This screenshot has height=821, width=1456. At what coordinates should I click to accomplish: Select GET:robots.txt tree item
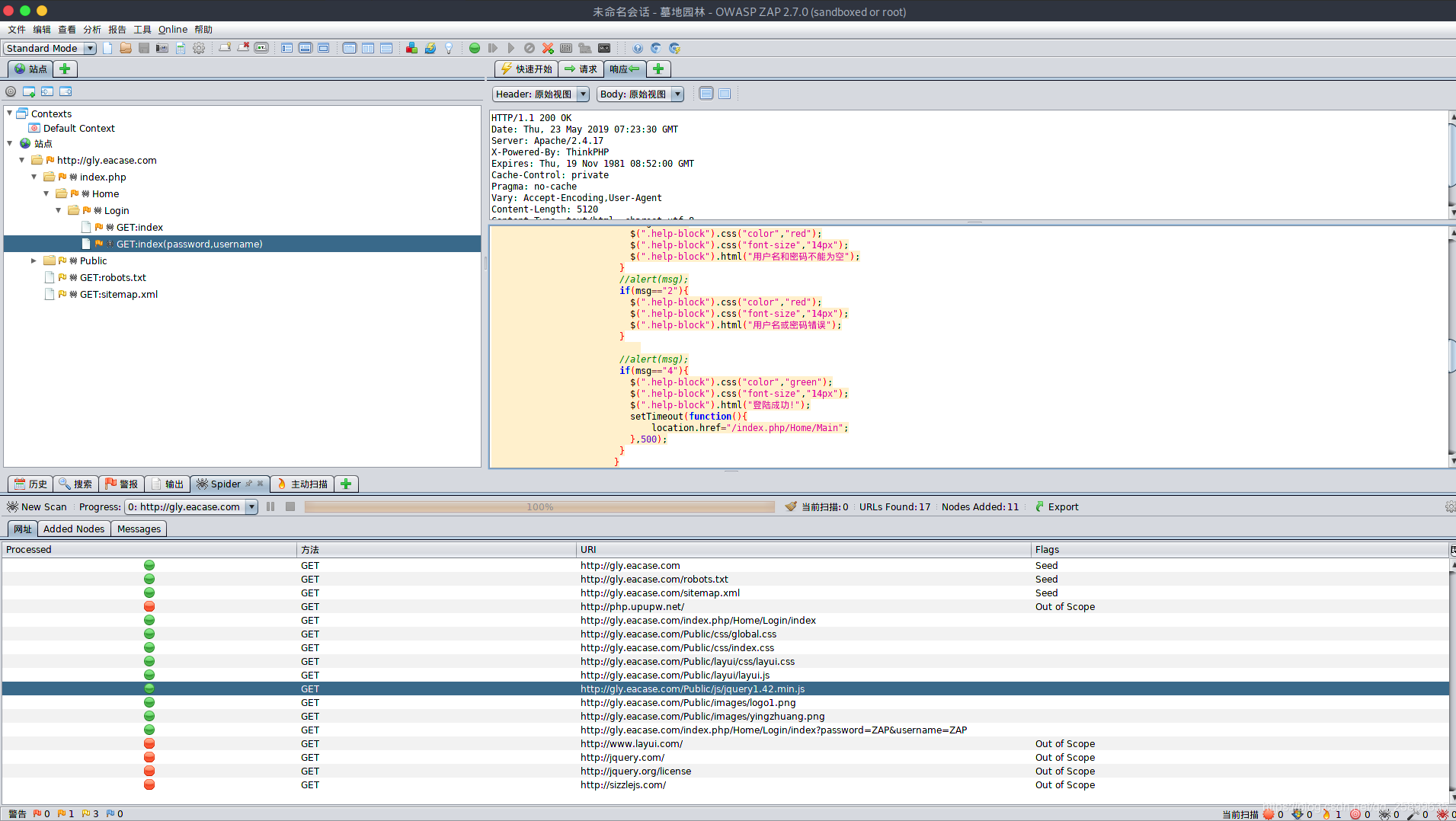pos(113,277)
